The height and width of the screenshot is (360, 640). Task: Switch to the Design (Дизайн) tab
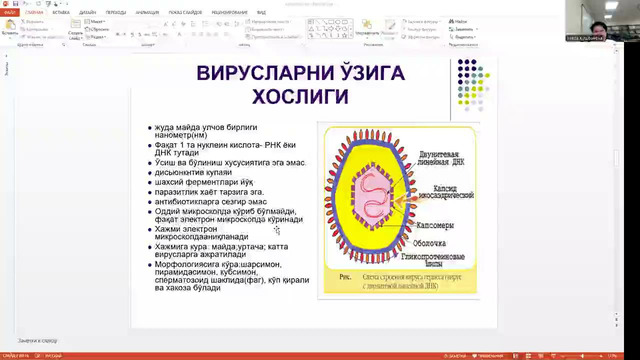[87, 13]
